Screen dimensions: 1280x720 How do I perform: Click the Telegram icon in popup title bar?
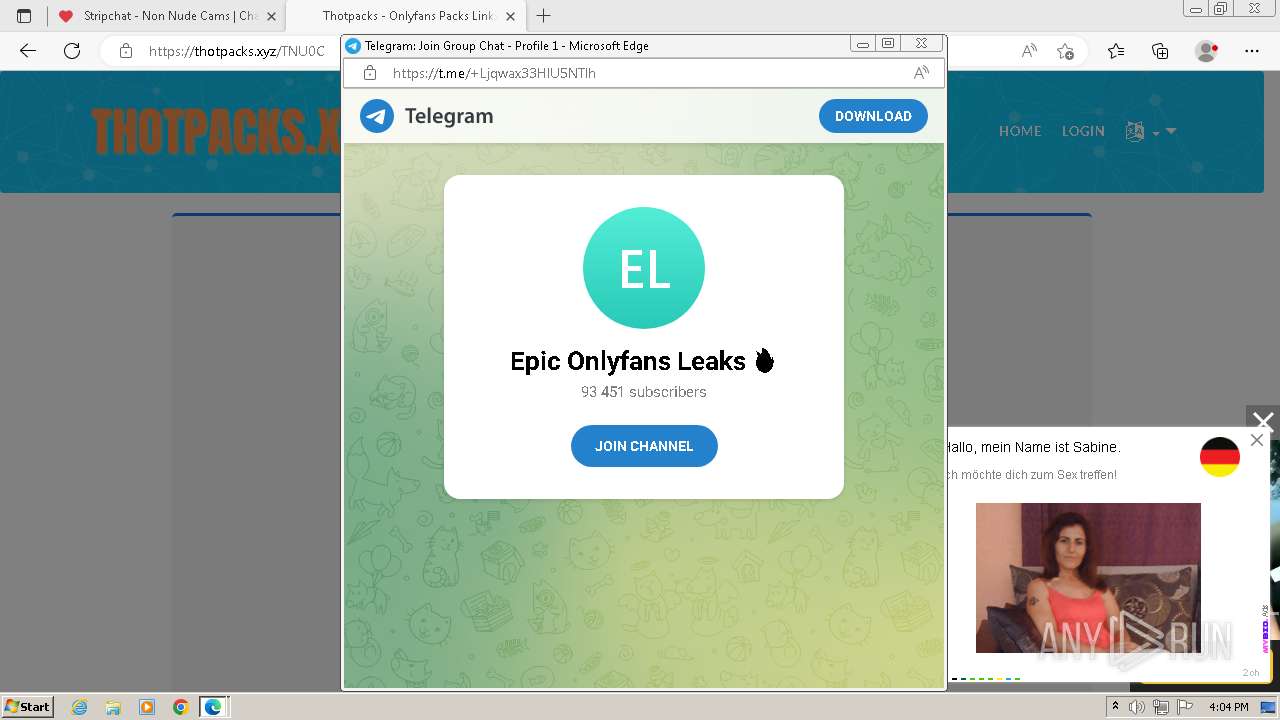(352, 46)
